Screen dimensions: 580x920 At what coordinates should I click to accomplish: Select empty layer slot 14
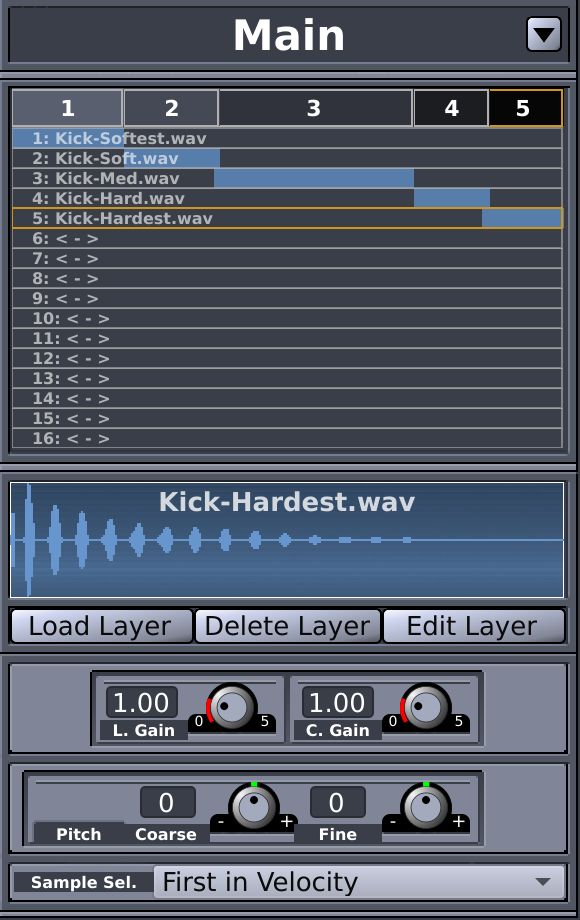coord(287,398)
